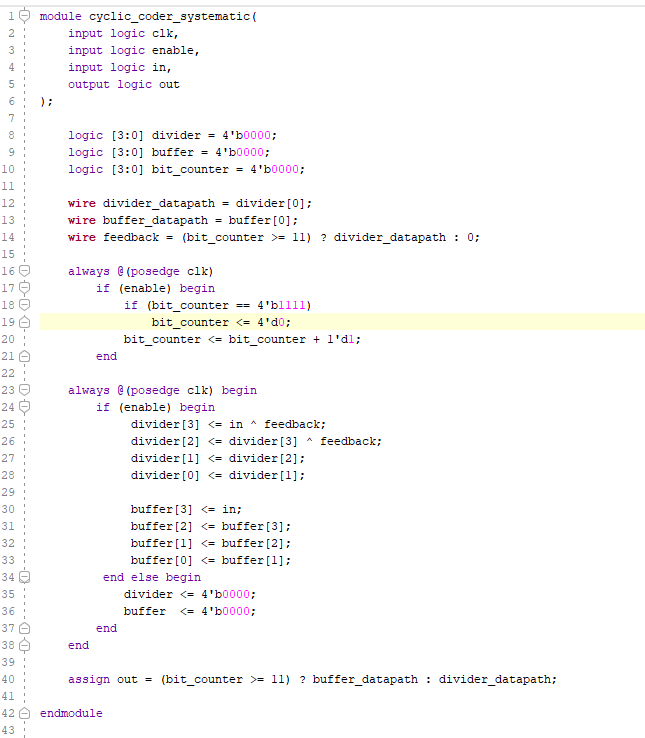
Task: Click the 'output logic out' declaration
Action: click(x=124, y=84)
